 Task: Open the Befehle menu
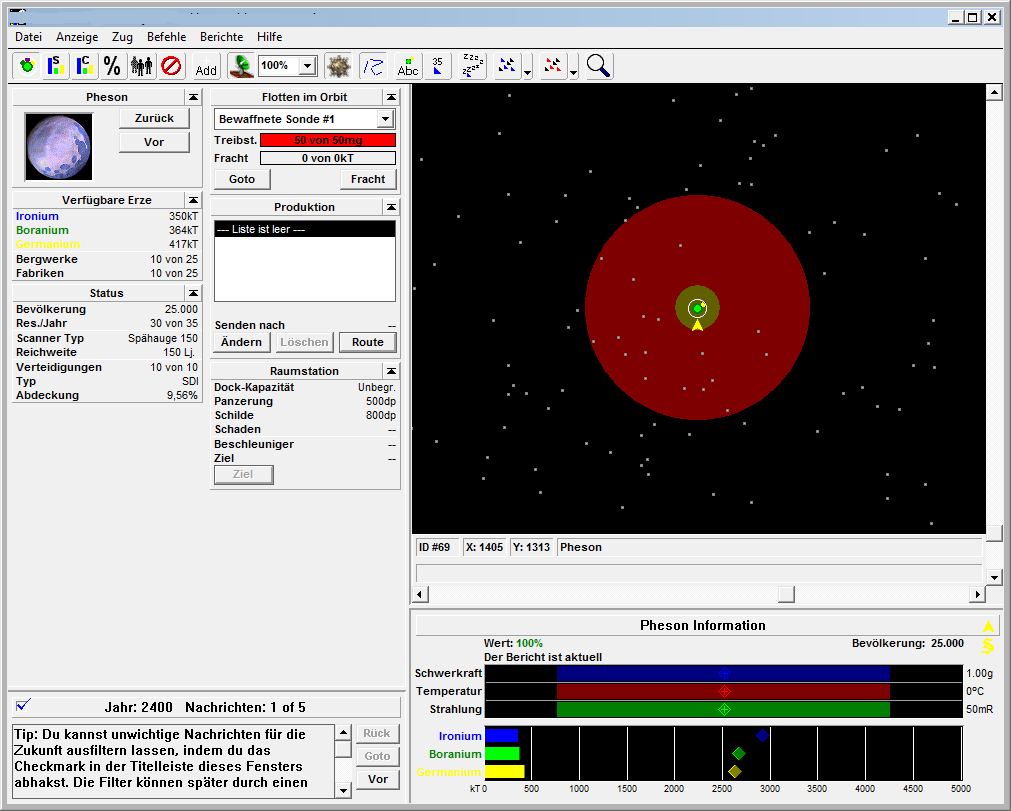[166, 37]
